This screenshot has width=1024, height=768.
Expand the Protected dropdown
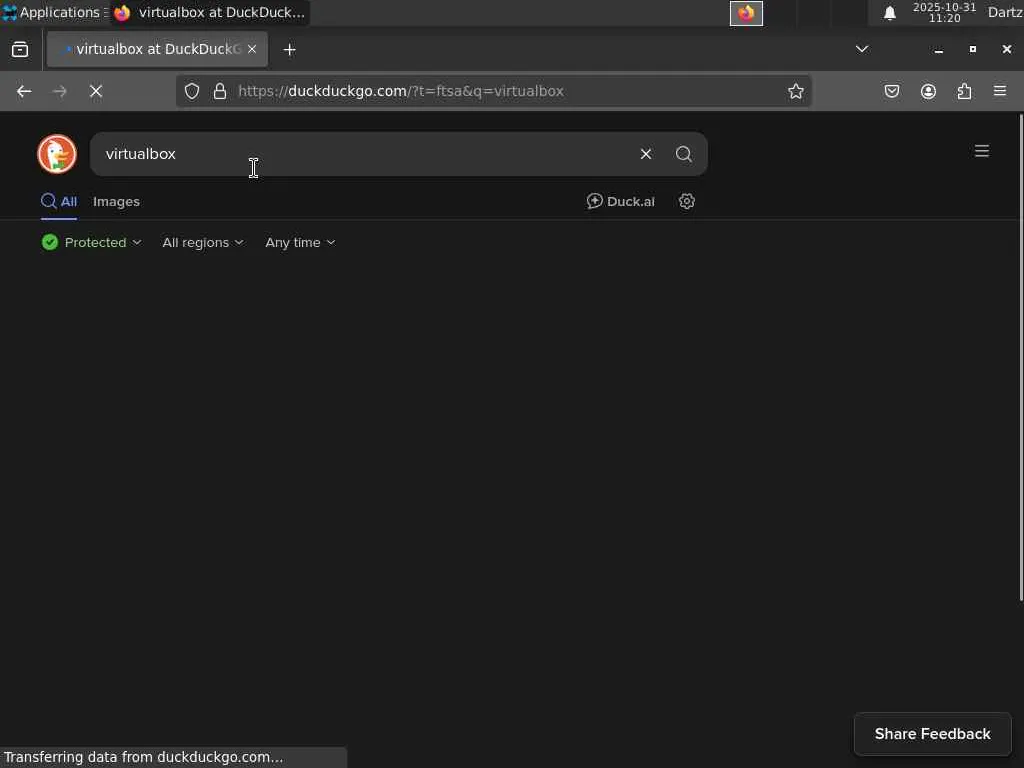[x=91, y=242]
